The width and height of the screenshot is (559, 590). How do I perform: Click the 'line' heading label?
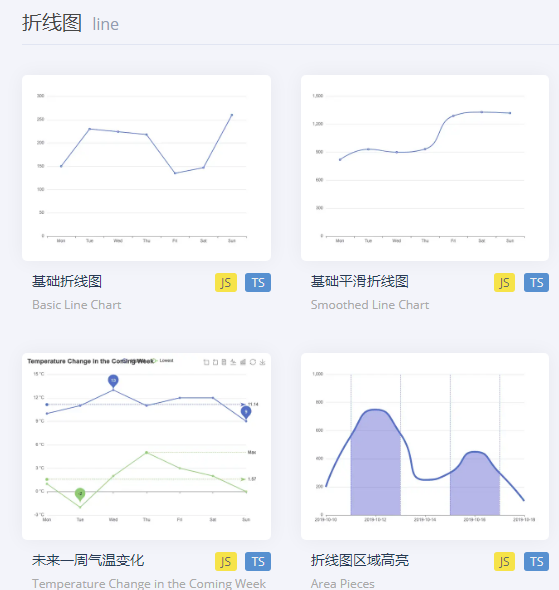106,24
